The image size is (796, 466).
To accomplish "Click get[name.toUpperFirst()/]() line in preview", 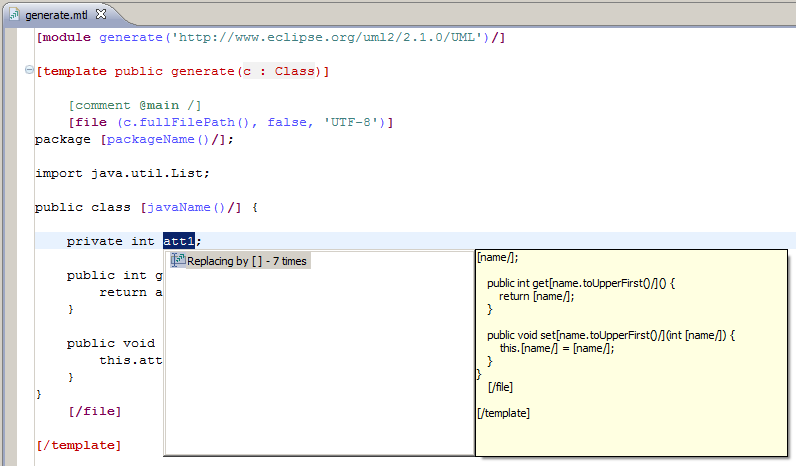I will coord(581,283).
